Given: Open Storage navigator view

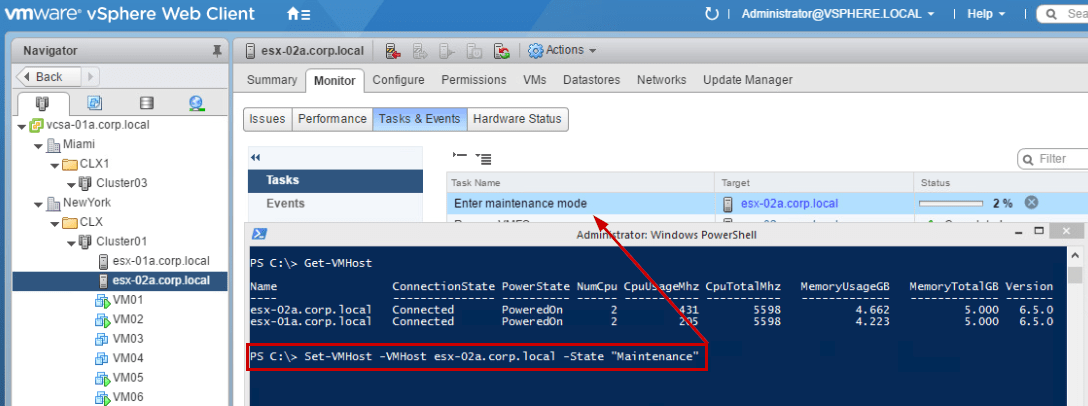Looking at the screenshot, I should [x=146, y=103].
